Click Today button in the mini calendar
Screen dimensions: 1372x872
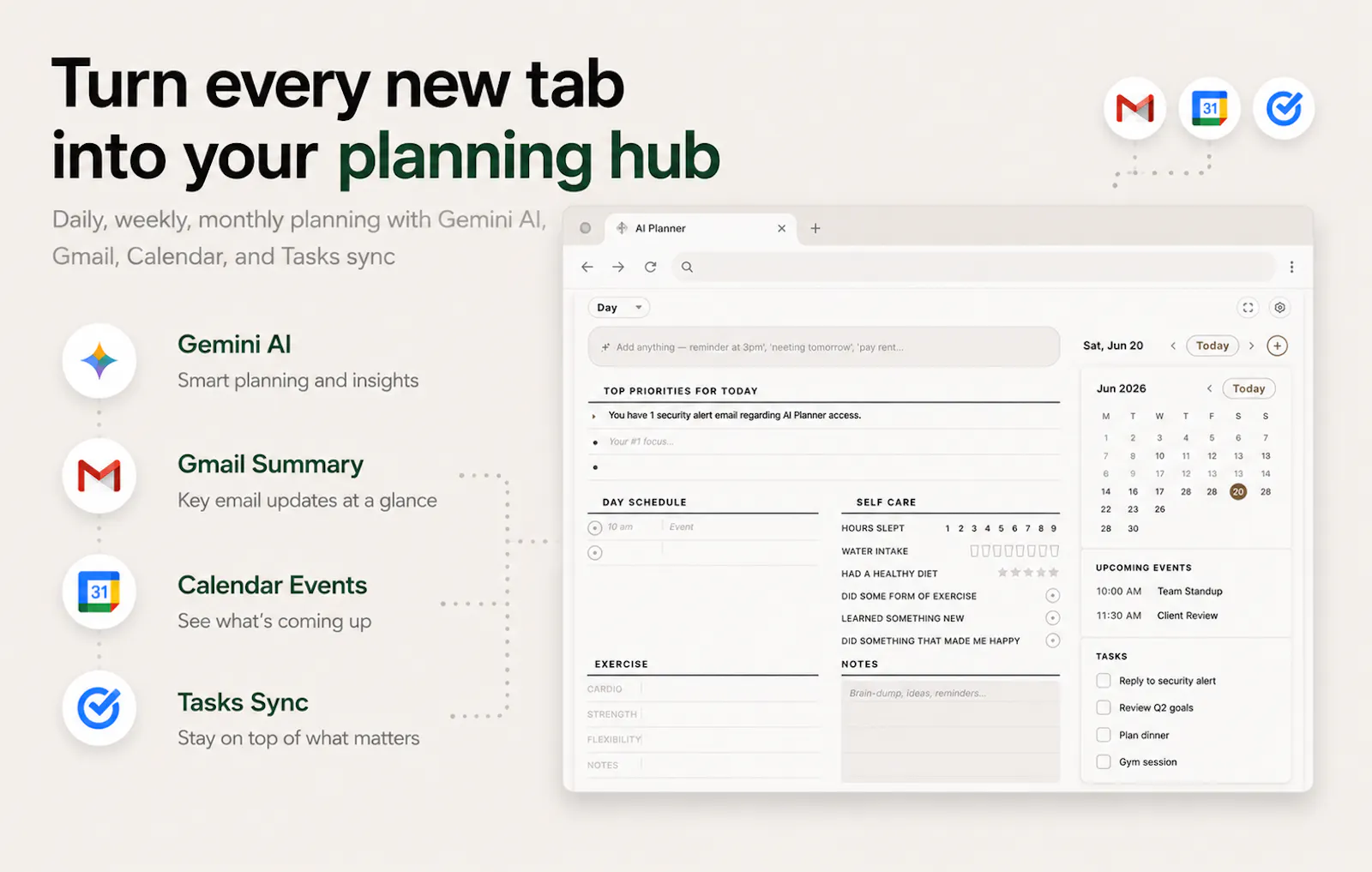(1249, 388)
